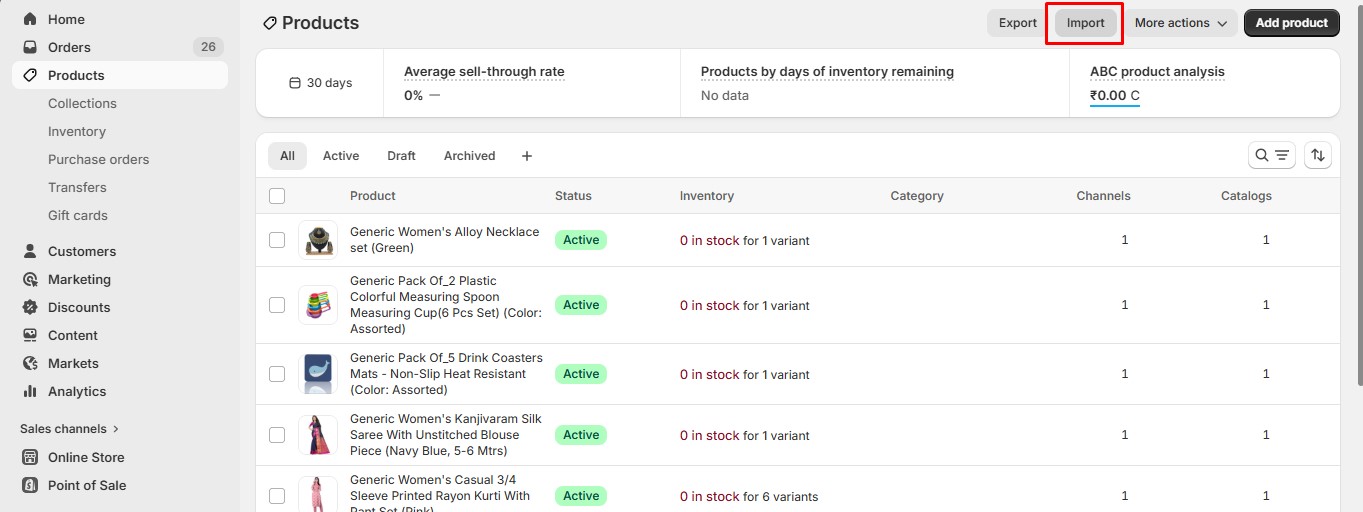Open the 30 days date range picker

click(x=320, y=83)
